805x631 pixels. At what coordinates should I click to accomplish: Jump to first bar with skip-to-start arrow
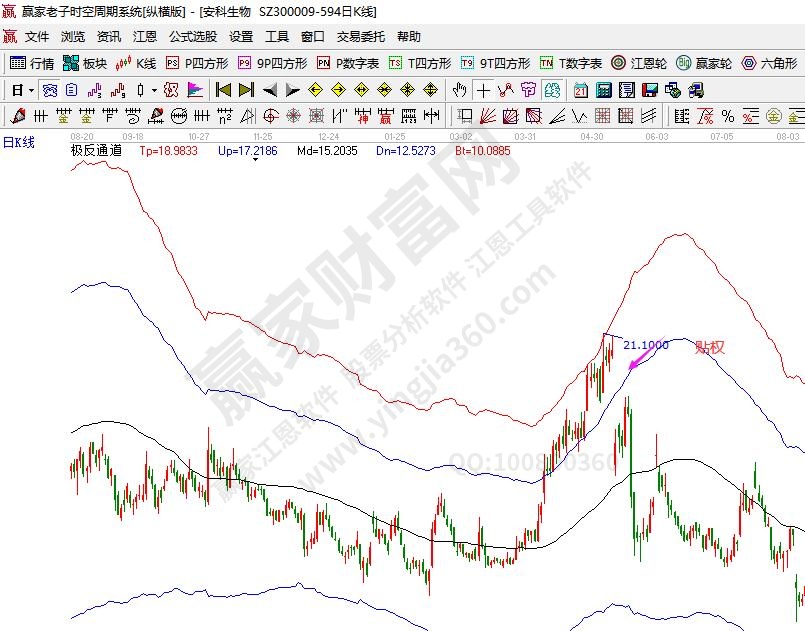click(x=223, y=90)
